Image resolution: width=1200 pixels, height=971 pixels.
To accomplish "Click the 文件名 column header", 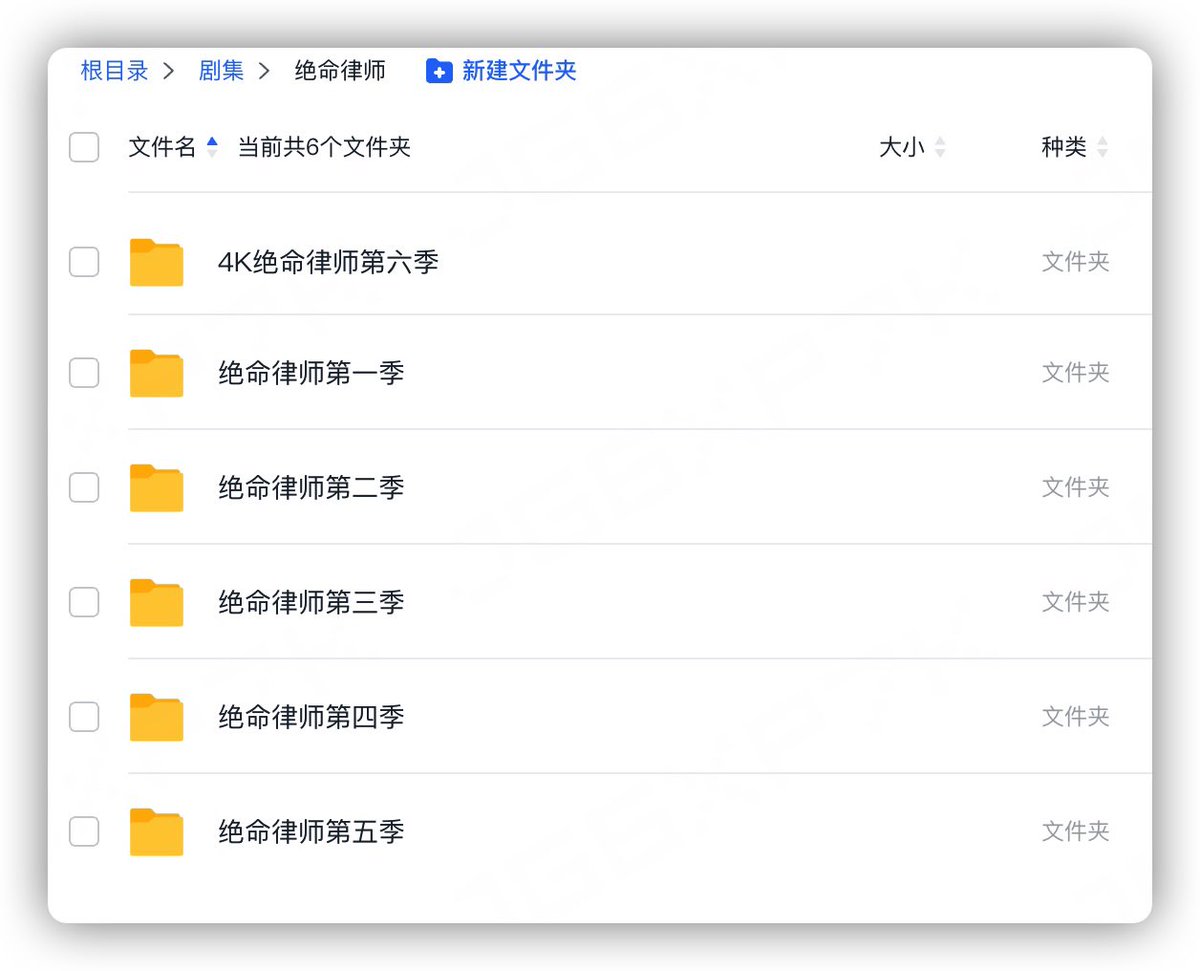I will pyautogui.click(x=162, y=147).
